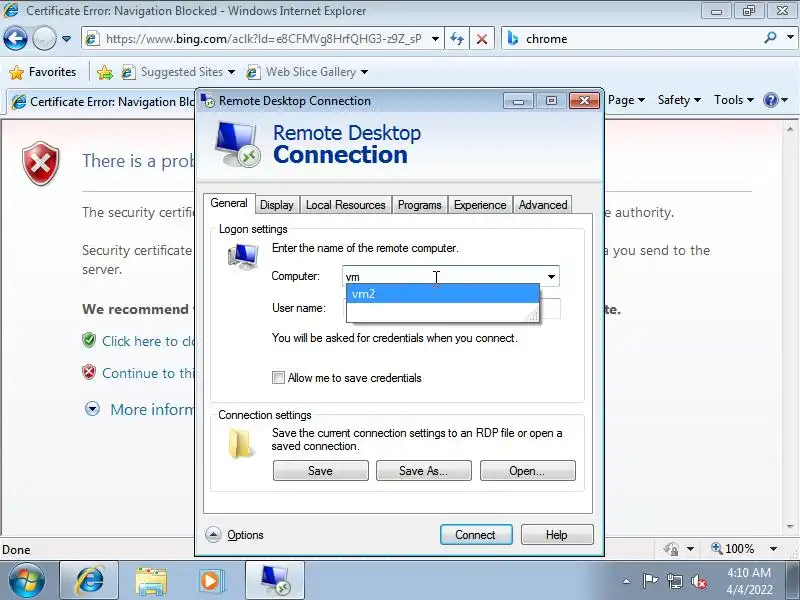Select the Certificate Error browser tab

tap(102, 102)
